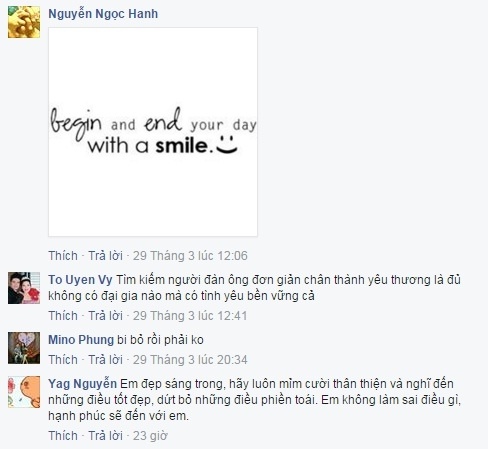Reply to Nguyễn Ngọc Hanh's comment via Trả lời
488x449 pixels.
click(x=105, y=256)
